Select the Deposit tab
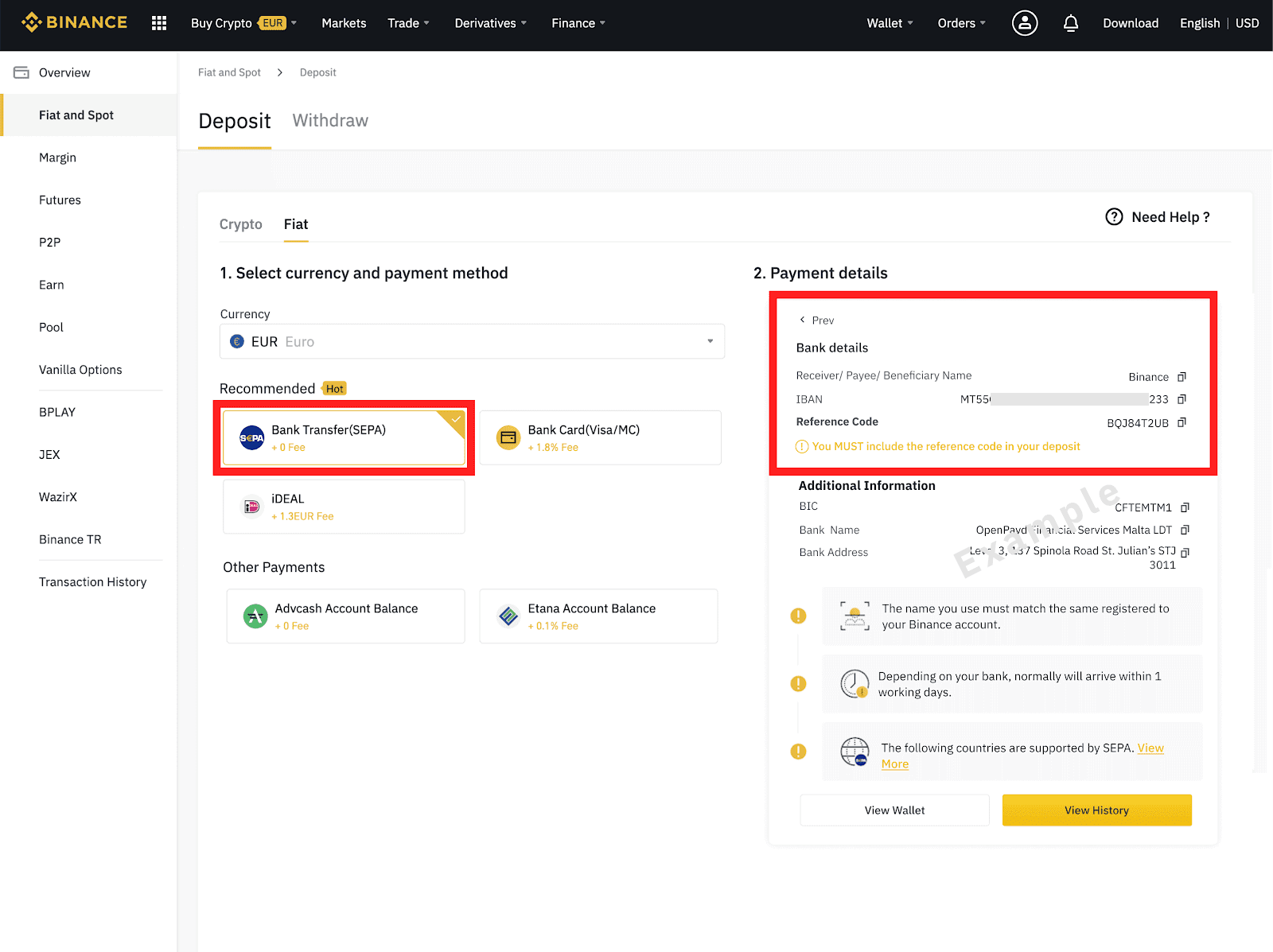This screenshot has width=1273, height=952. point(235,121)
